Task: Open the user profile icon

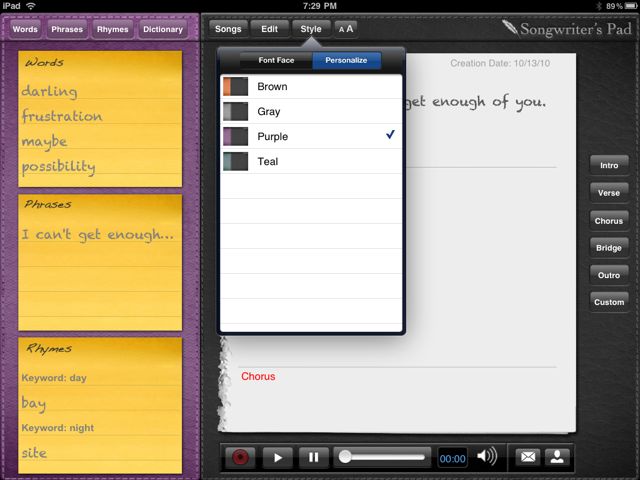Action: [557, 457]
